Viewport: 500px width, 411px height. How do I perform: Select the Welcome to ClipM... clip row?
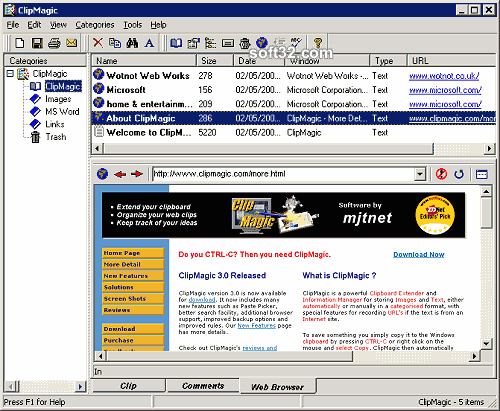coord(294,132)
